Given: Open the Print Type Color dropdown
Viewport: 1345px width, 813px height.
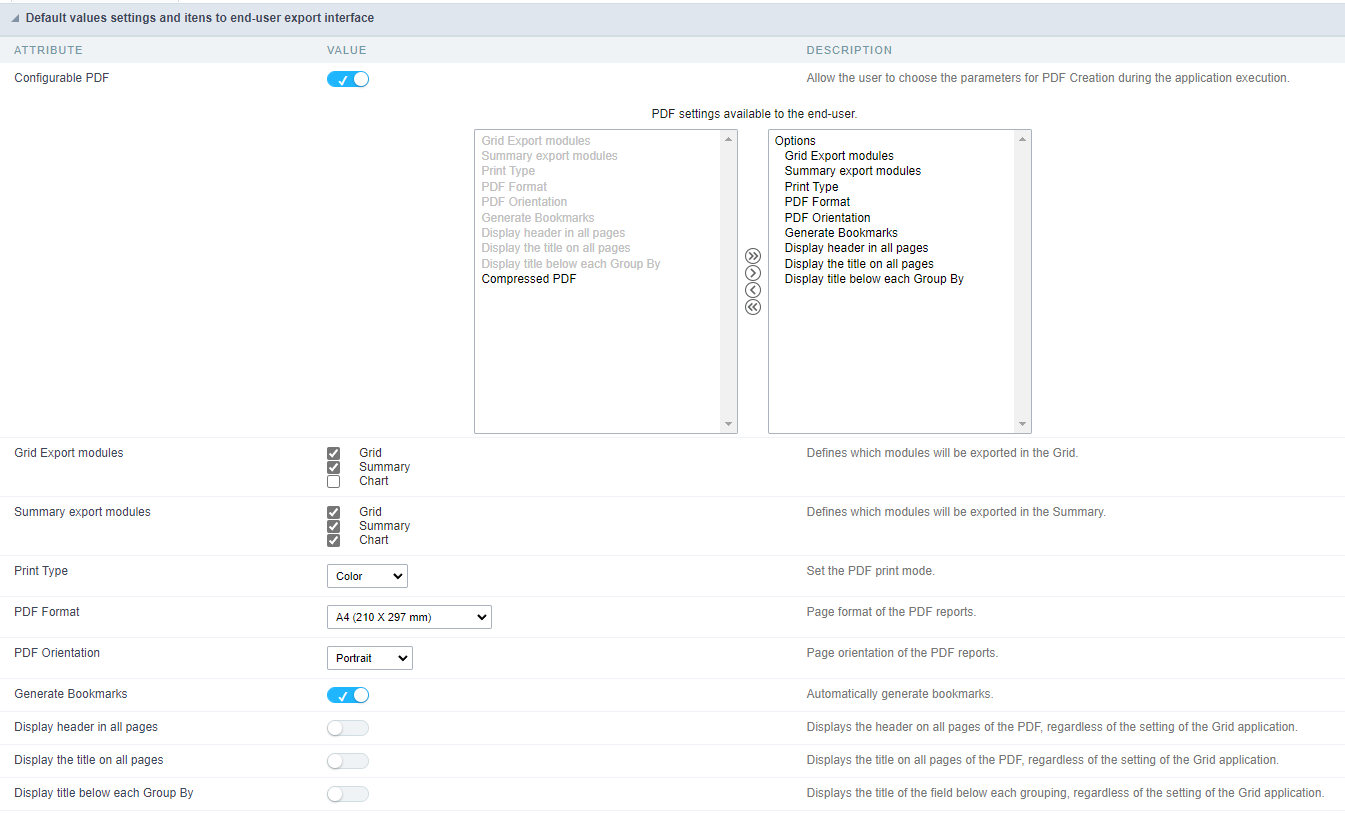Looking at the screenshot, I should click(367, 576).
